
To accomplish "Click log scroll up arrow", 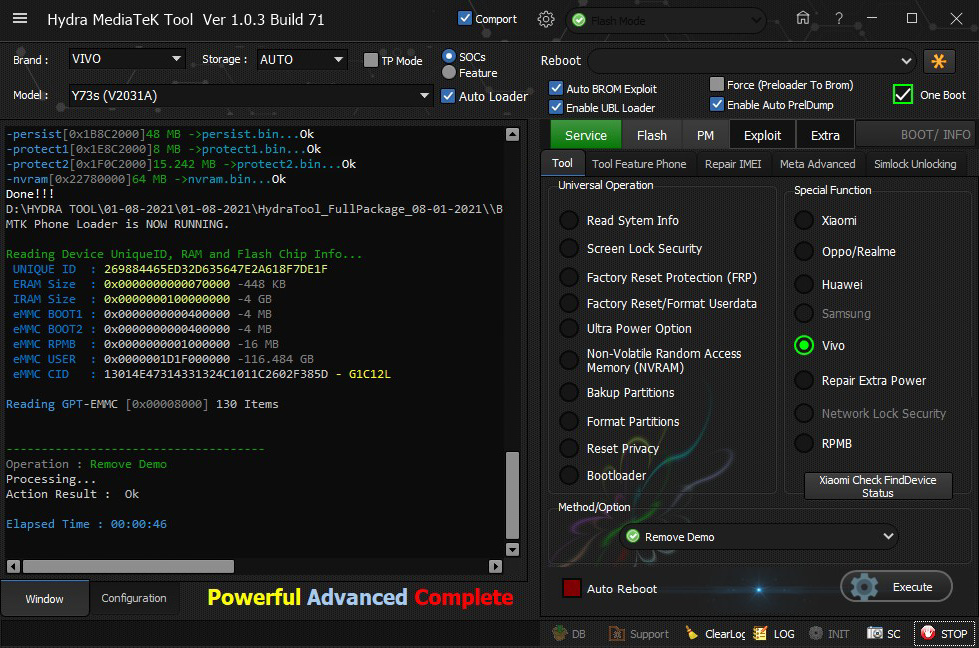I will [x=513, y=134].
